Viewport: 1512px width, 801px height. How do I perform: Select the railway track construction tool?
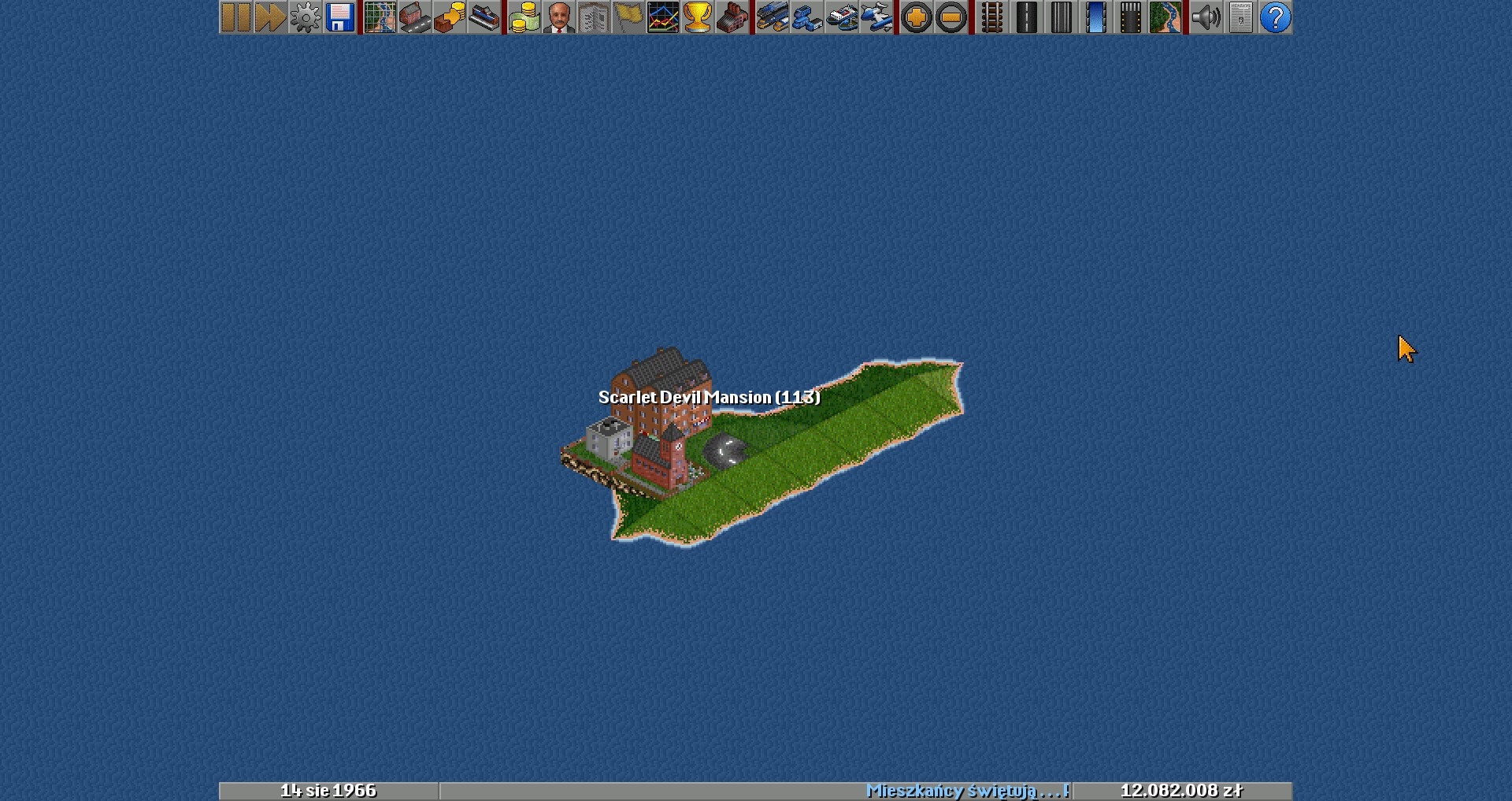[x=991, y=17]
